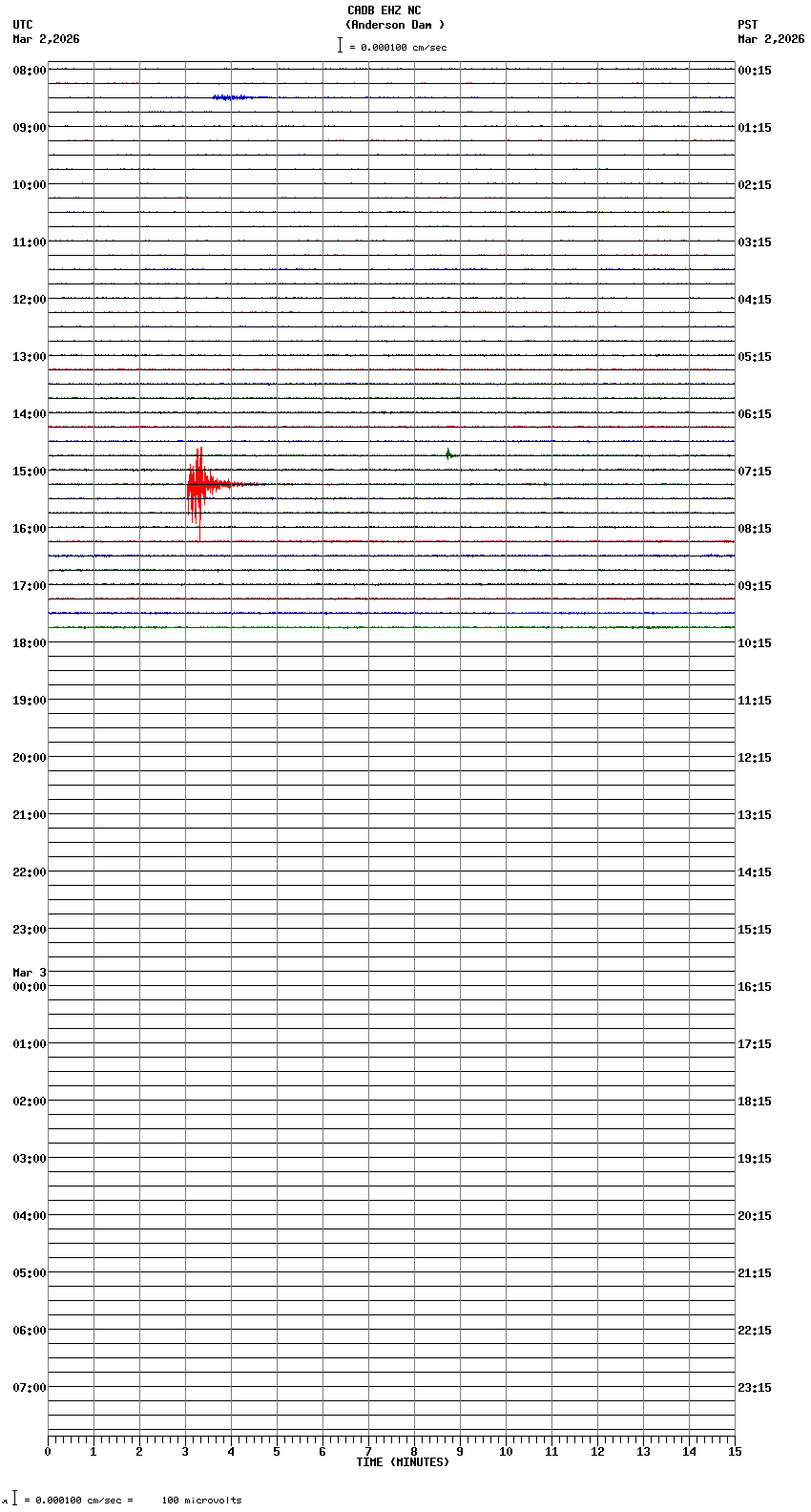Click the 'Mar 3' date change label
The height and width of the screenshot is (1512, 811).
(30, 973)
